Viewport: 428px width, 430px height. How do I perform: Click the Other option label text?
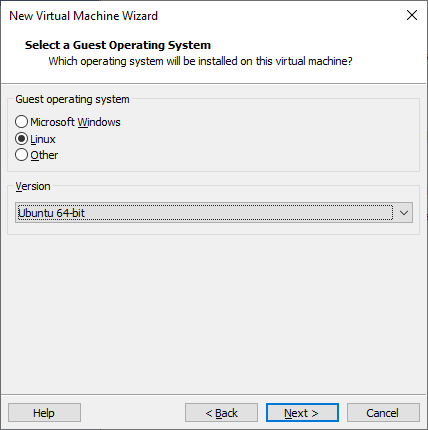point(44,155)
